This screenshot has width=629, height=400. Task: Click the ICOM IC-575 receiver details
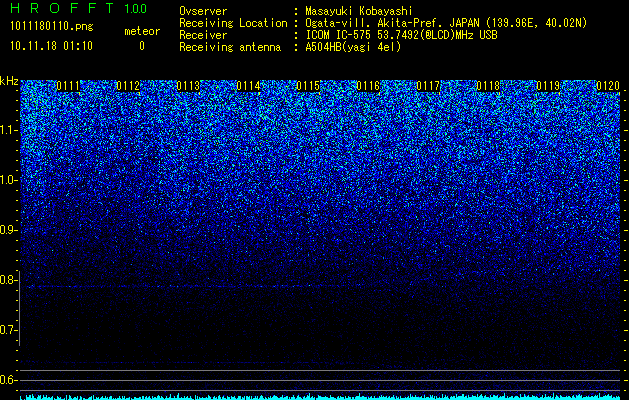click(401, 35)
